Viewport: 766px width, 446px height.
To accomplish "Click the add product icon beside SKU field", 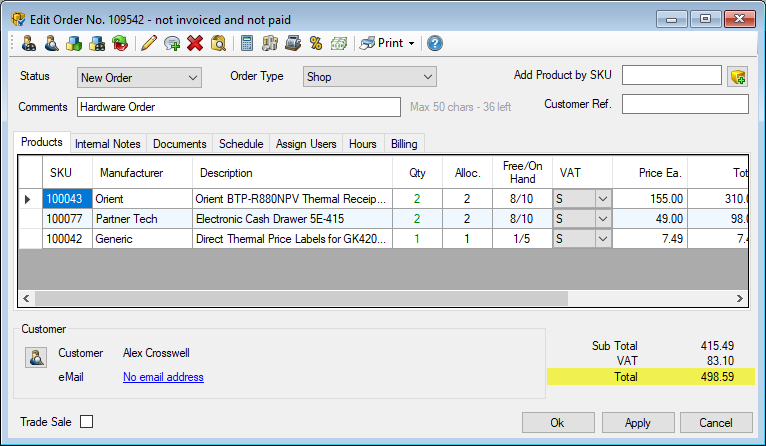I will click(738, 76).
